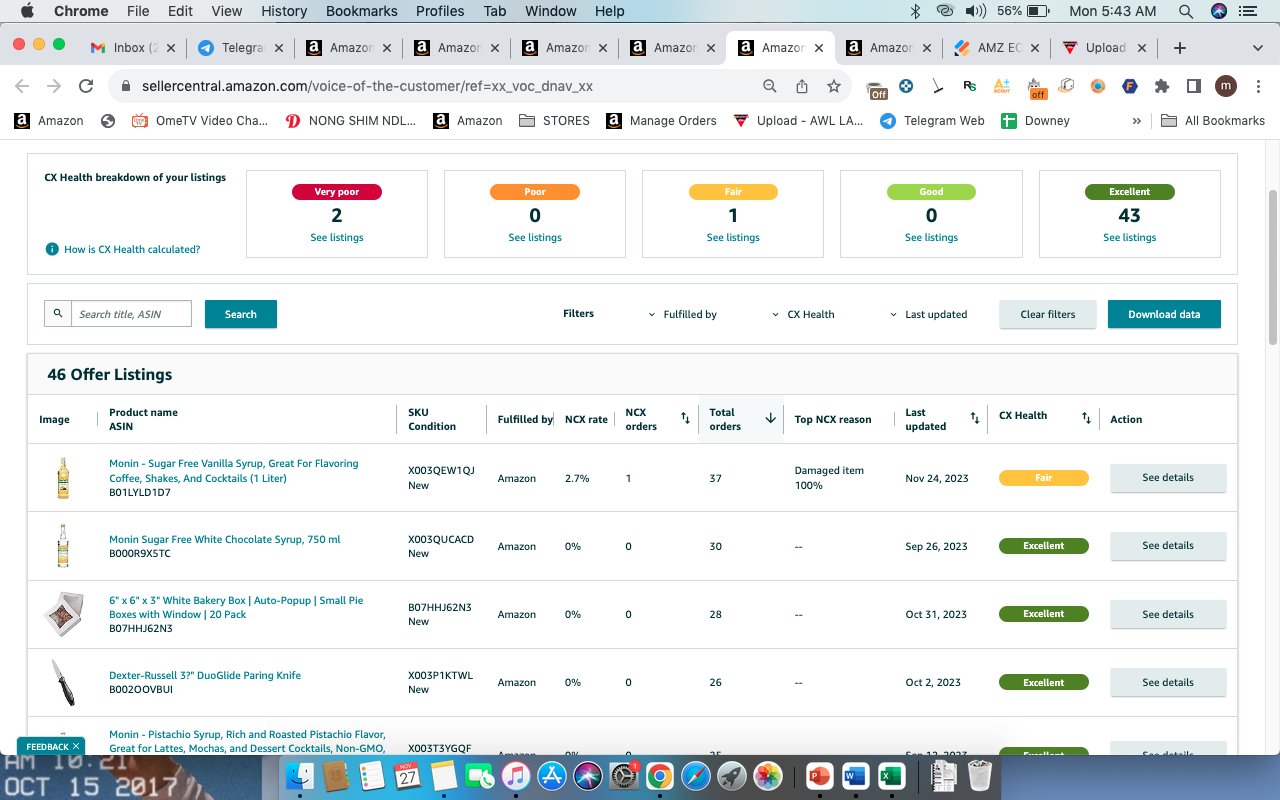Screen dimensions: 1280x800
Task: Click the Monin Vanilla Syrup bottle thumbnail
Action: tap(63, 478)
